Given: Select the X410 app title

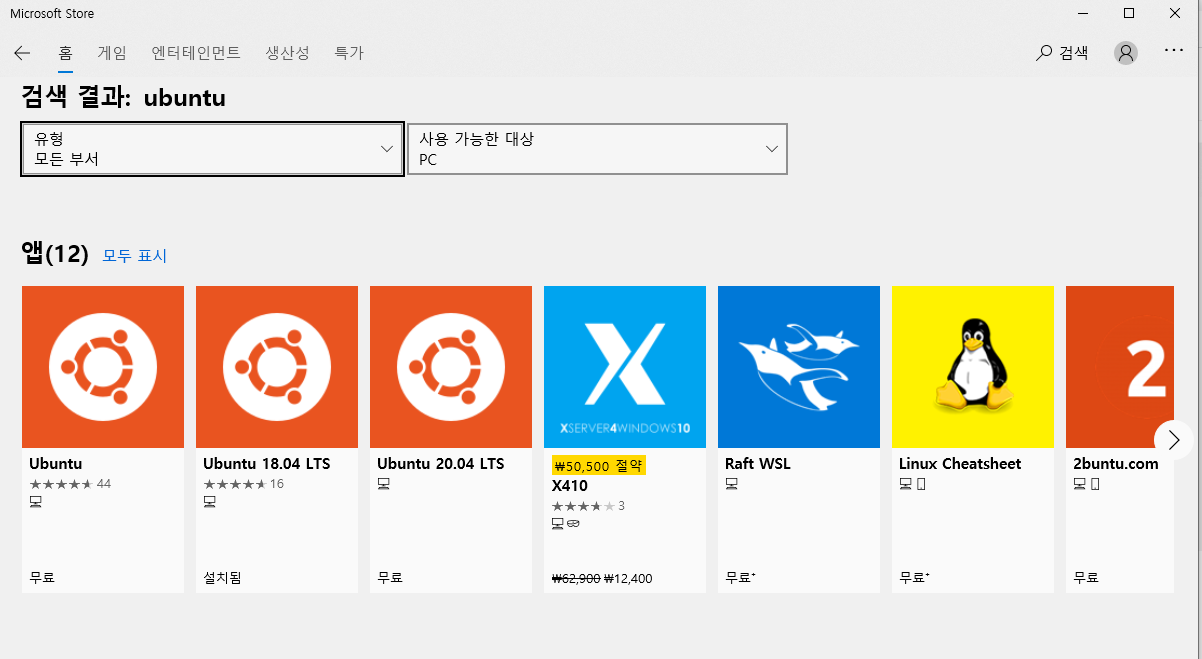Looking at the screenshot, I should pos(570,486).
